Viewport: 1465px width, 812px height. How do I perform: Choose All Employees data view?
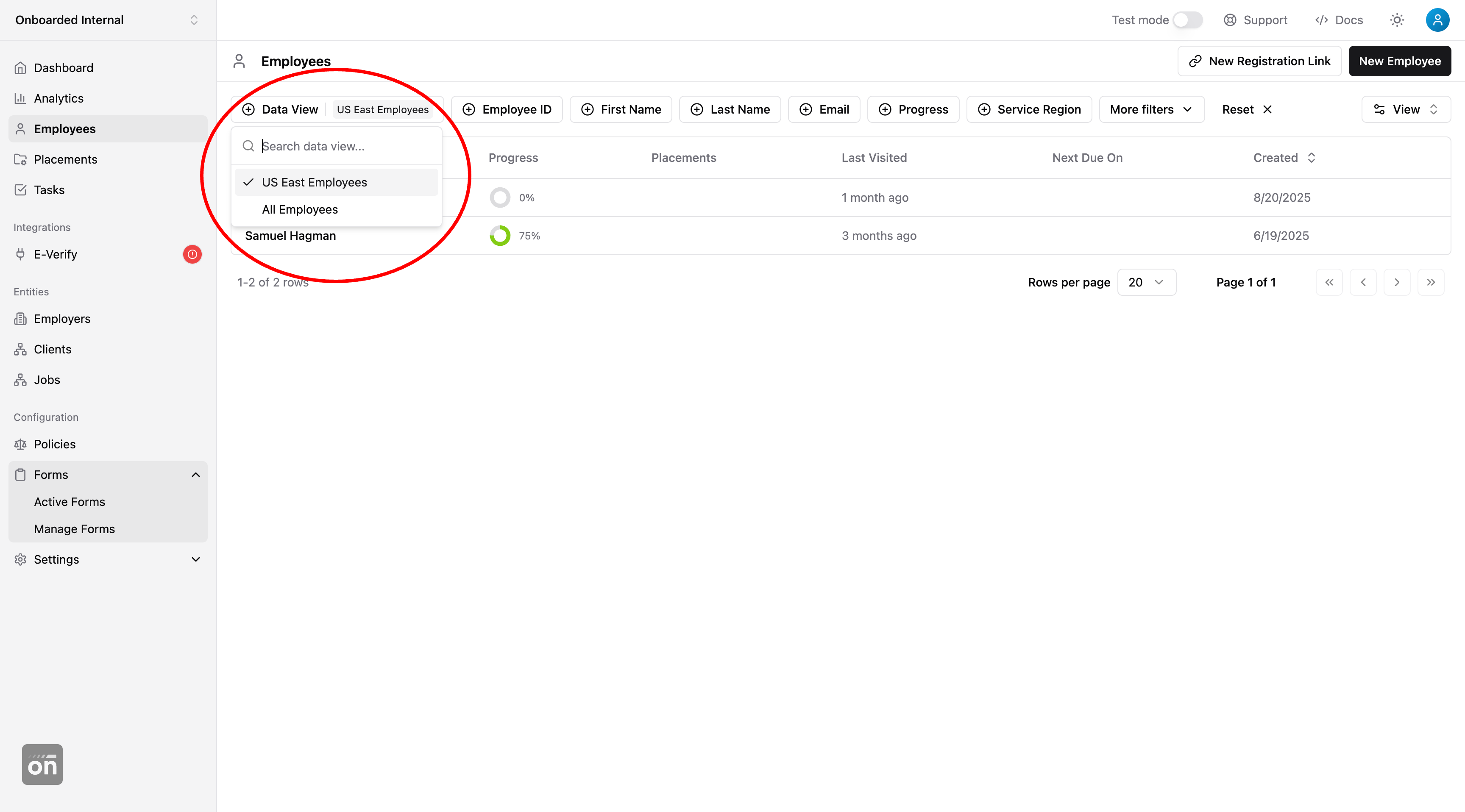point(300,209)
